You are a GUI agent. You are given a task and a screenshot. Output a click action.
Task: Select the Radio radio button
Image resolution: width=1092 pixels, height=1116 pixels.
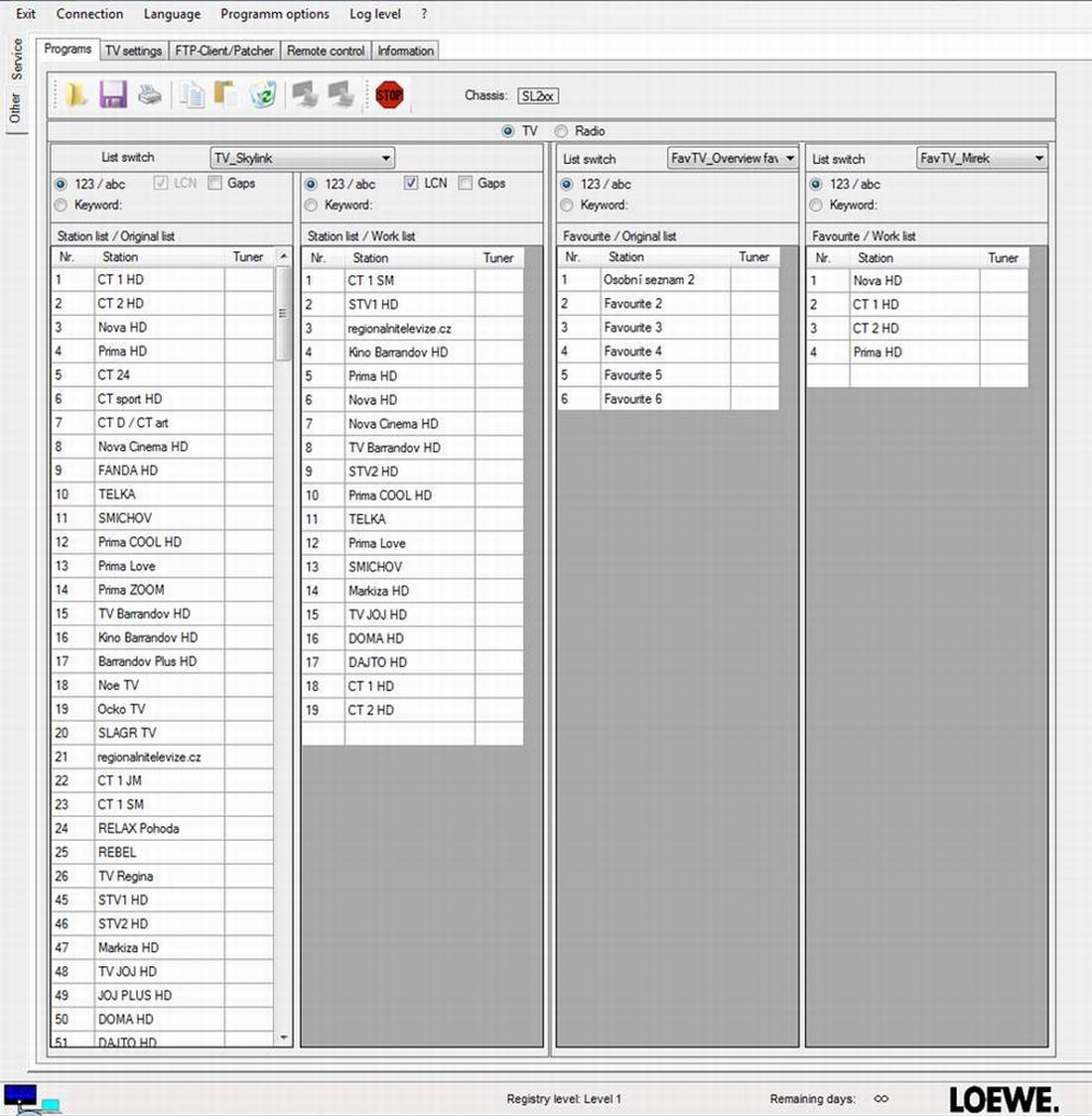(x=562, y=131)
